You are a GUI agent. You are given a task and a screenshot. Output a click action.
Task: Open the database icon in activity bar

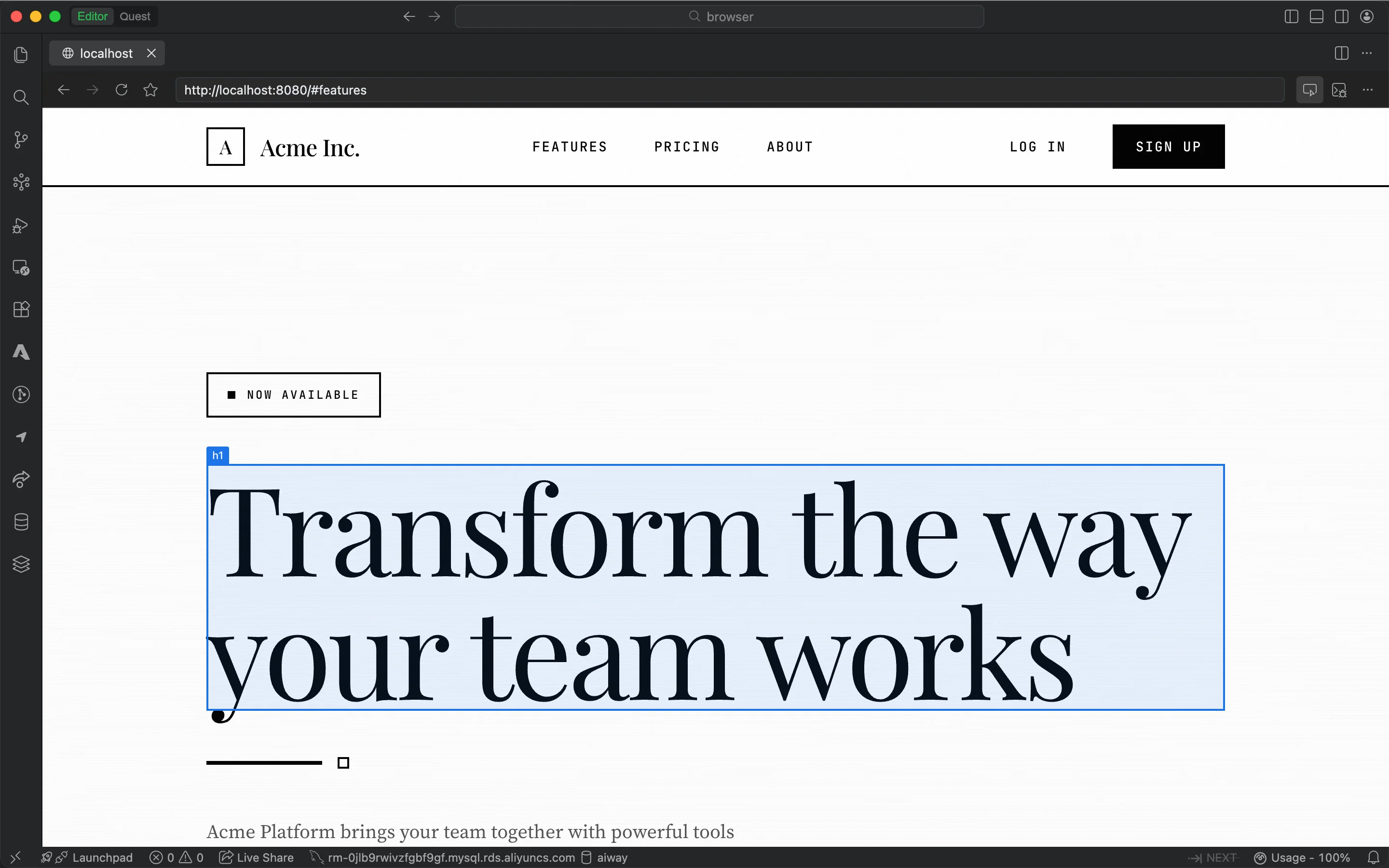(x=21, y=522)
